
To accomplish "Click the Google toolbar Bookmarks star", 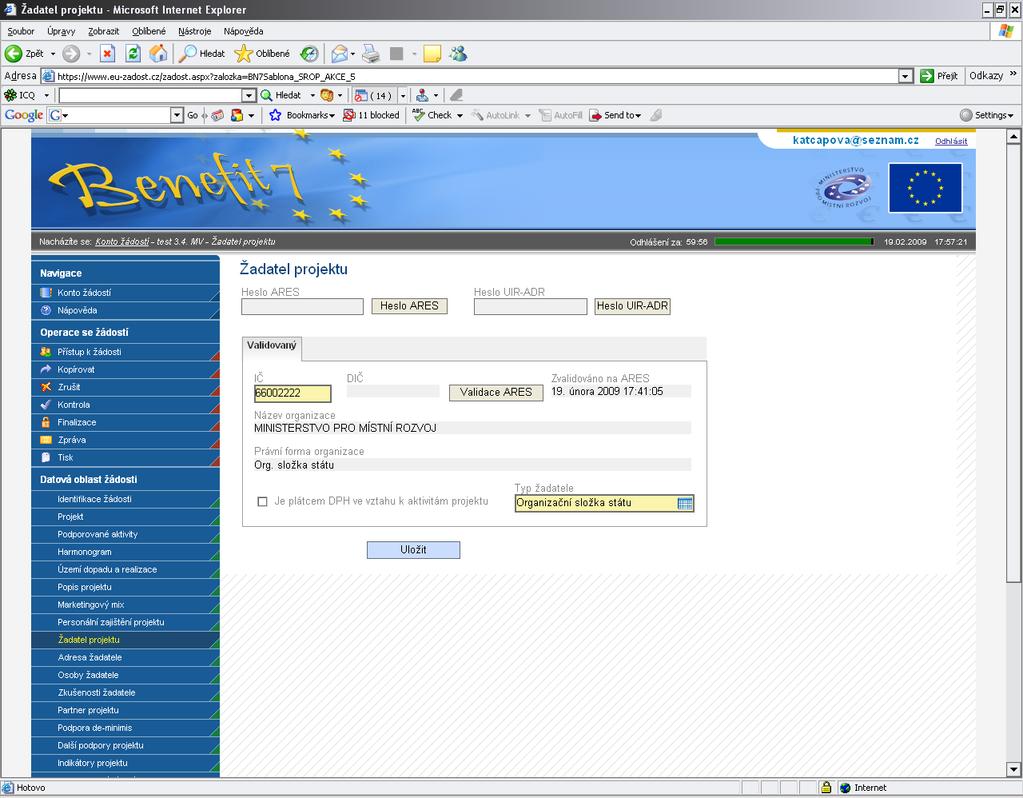I will tap(275, 115).
